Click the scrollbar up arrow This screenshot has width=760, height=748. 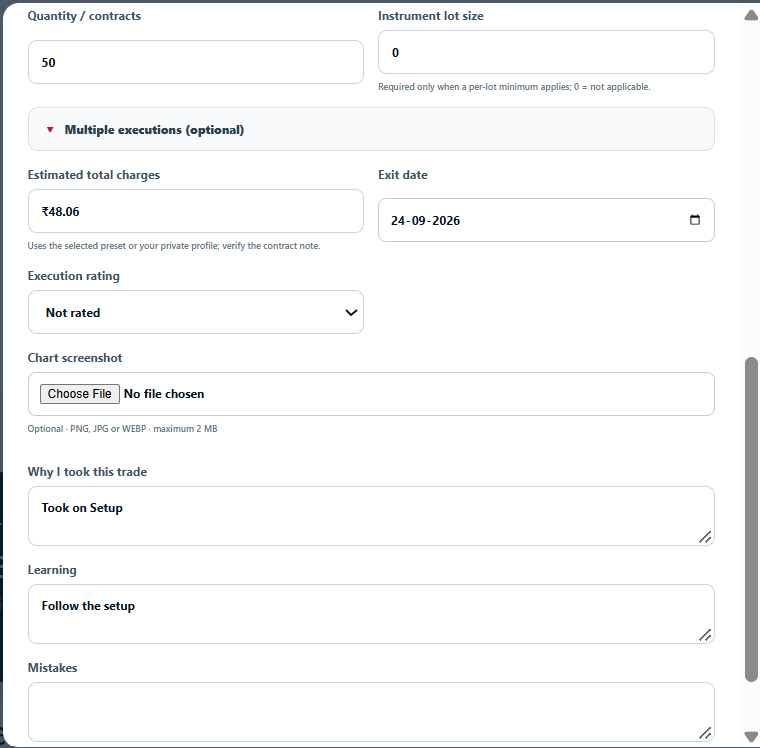coord(751,16)
